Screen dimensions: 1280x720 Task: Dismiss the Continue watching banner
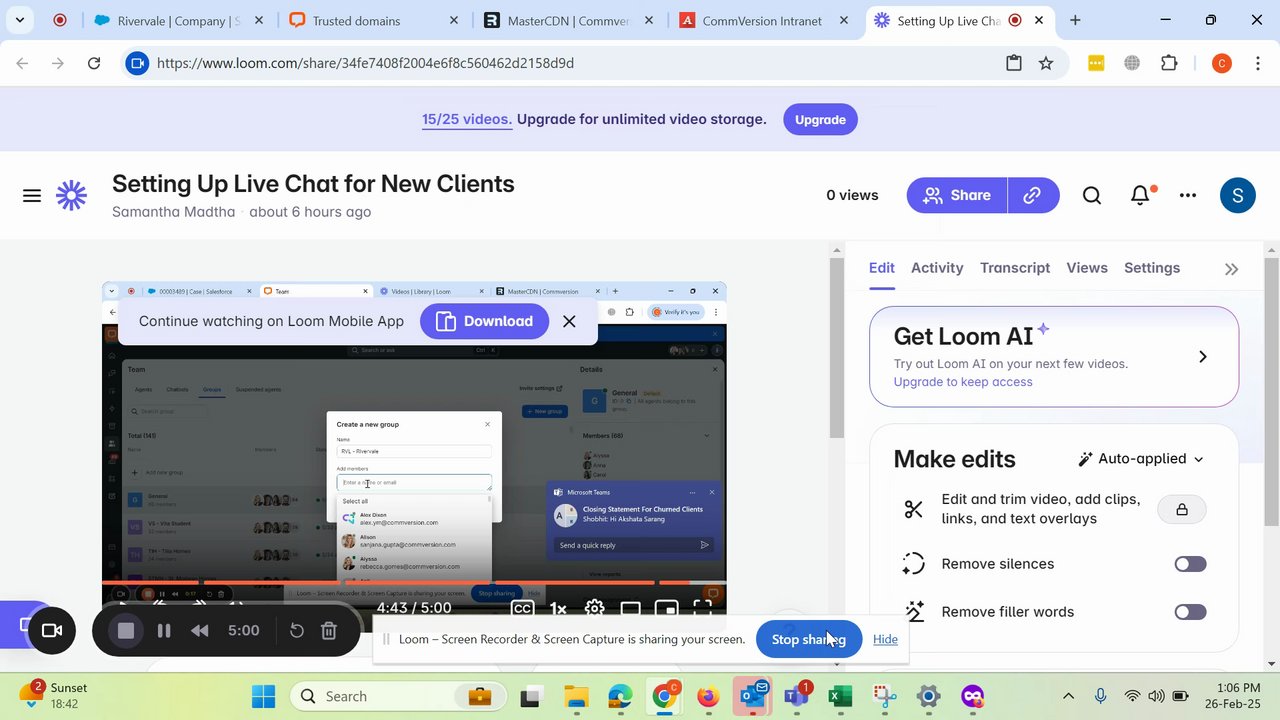(x=569, y=321)
